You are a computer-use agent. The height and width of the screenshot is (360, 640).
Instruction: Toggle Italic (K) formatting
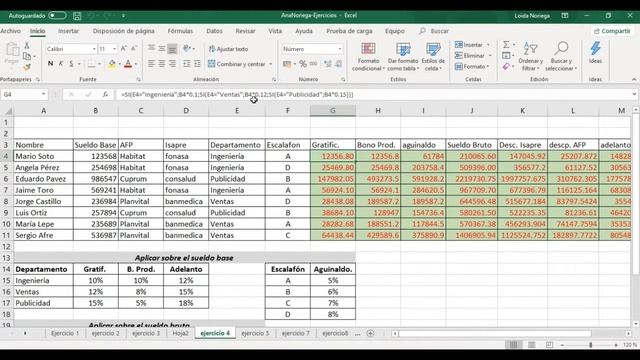click(61, 64)
